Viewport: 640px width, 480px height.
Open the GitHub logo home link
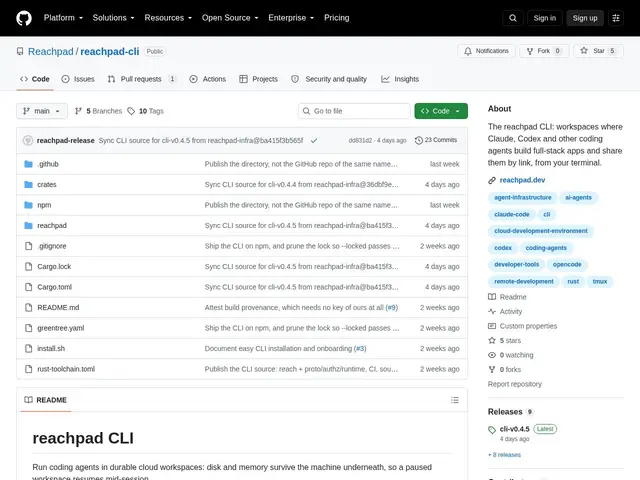[x=24, y=18]
